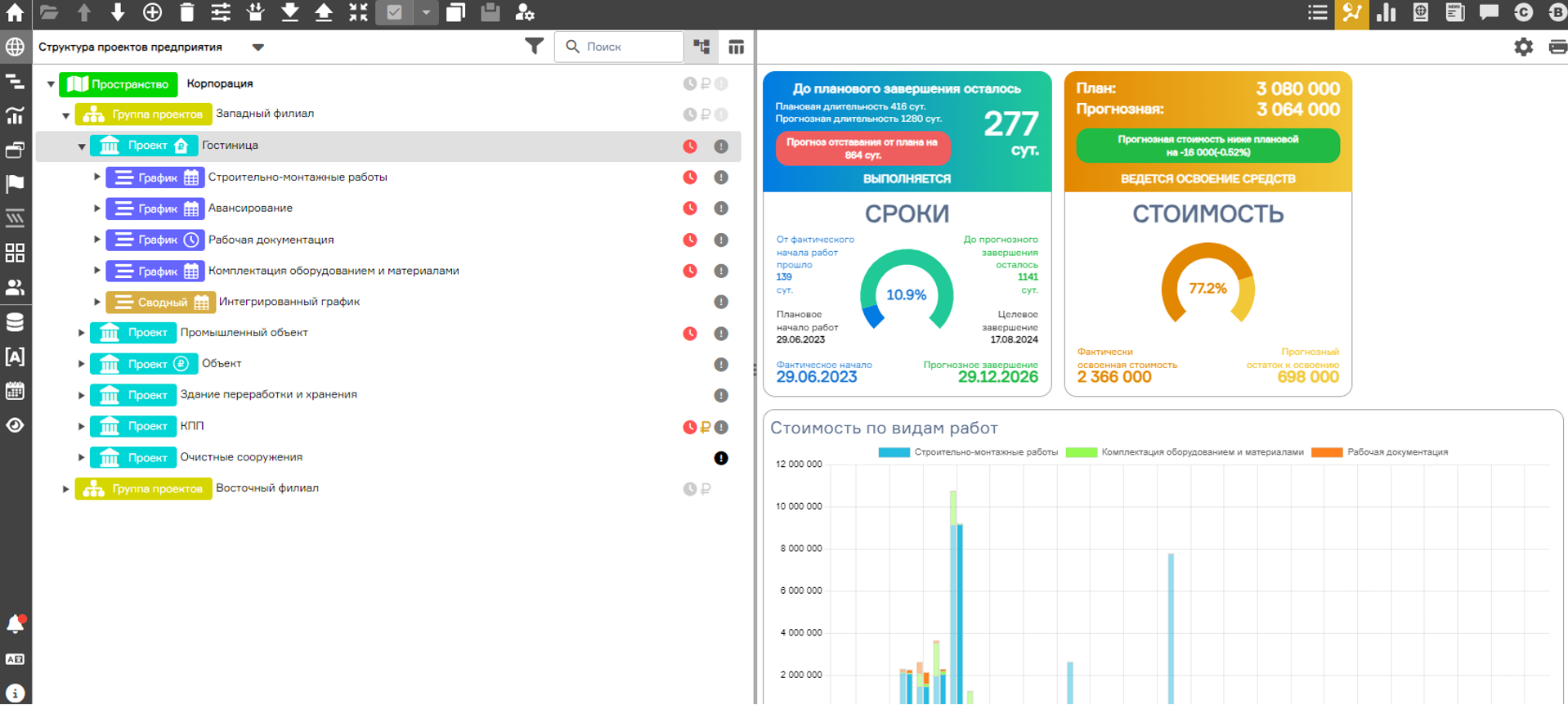Click the 29.12.2026 forecast completion date

pos(997,377)
